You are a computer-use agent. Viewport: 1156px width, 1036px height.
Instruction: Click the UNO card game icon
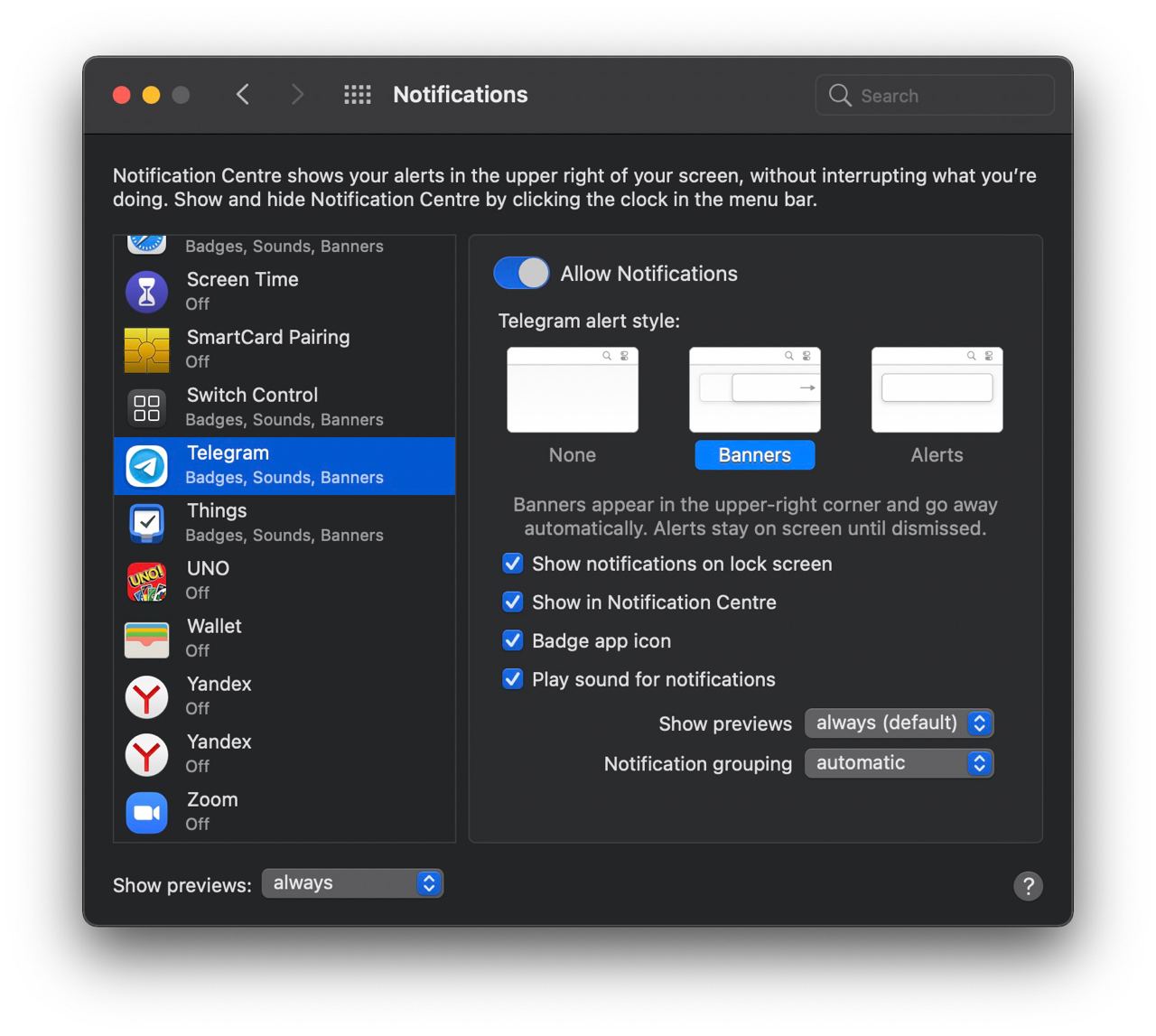(146, 582)
